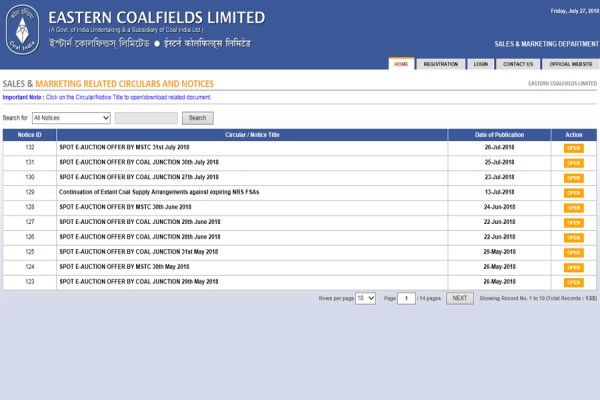
Task: Select publication date 23-Jul-2018
Action: (x=499, y=177)
